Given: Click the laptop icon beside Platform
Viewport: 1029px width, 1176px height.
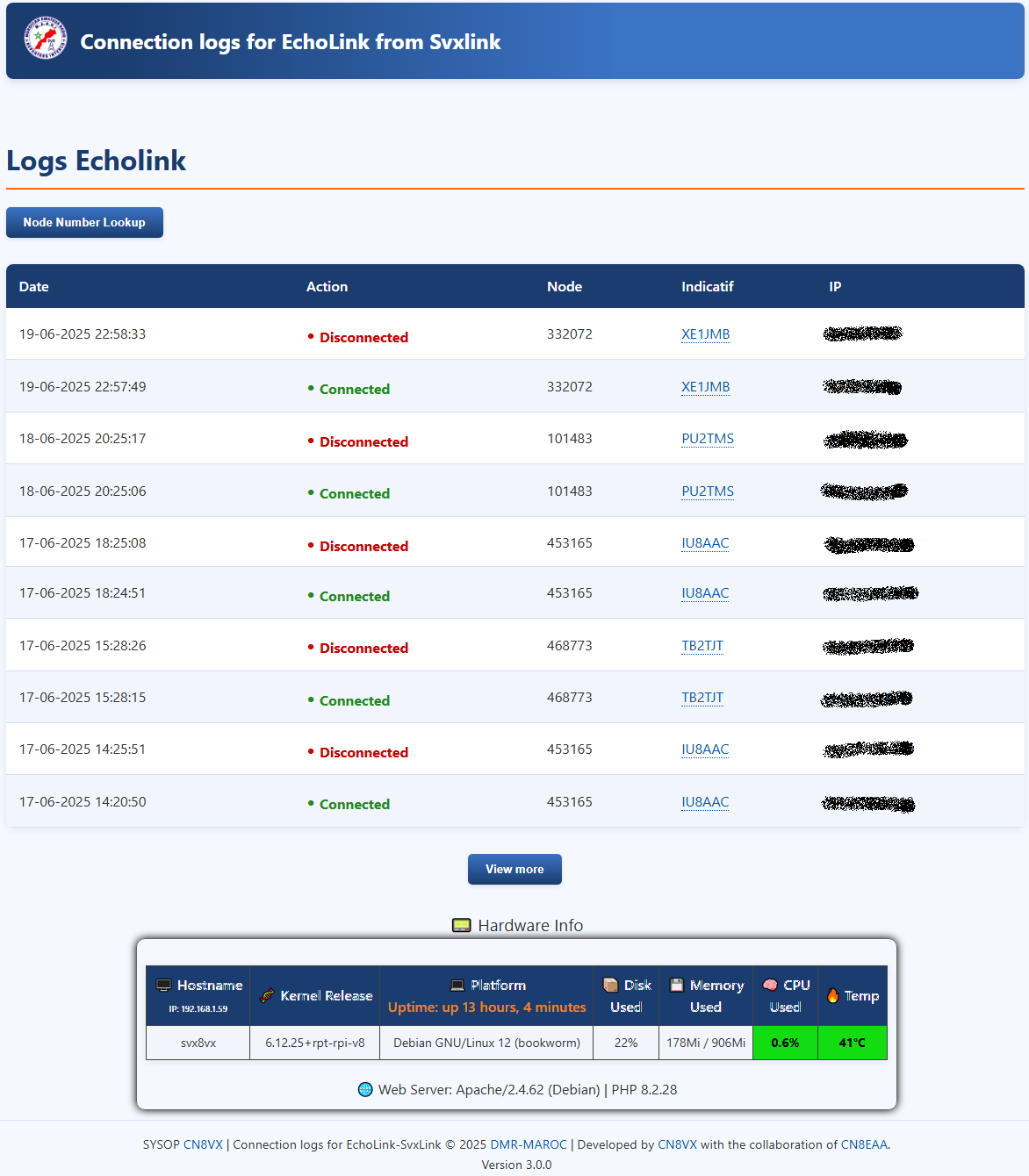Looking at the screenshot, I should tap(457, 986).
